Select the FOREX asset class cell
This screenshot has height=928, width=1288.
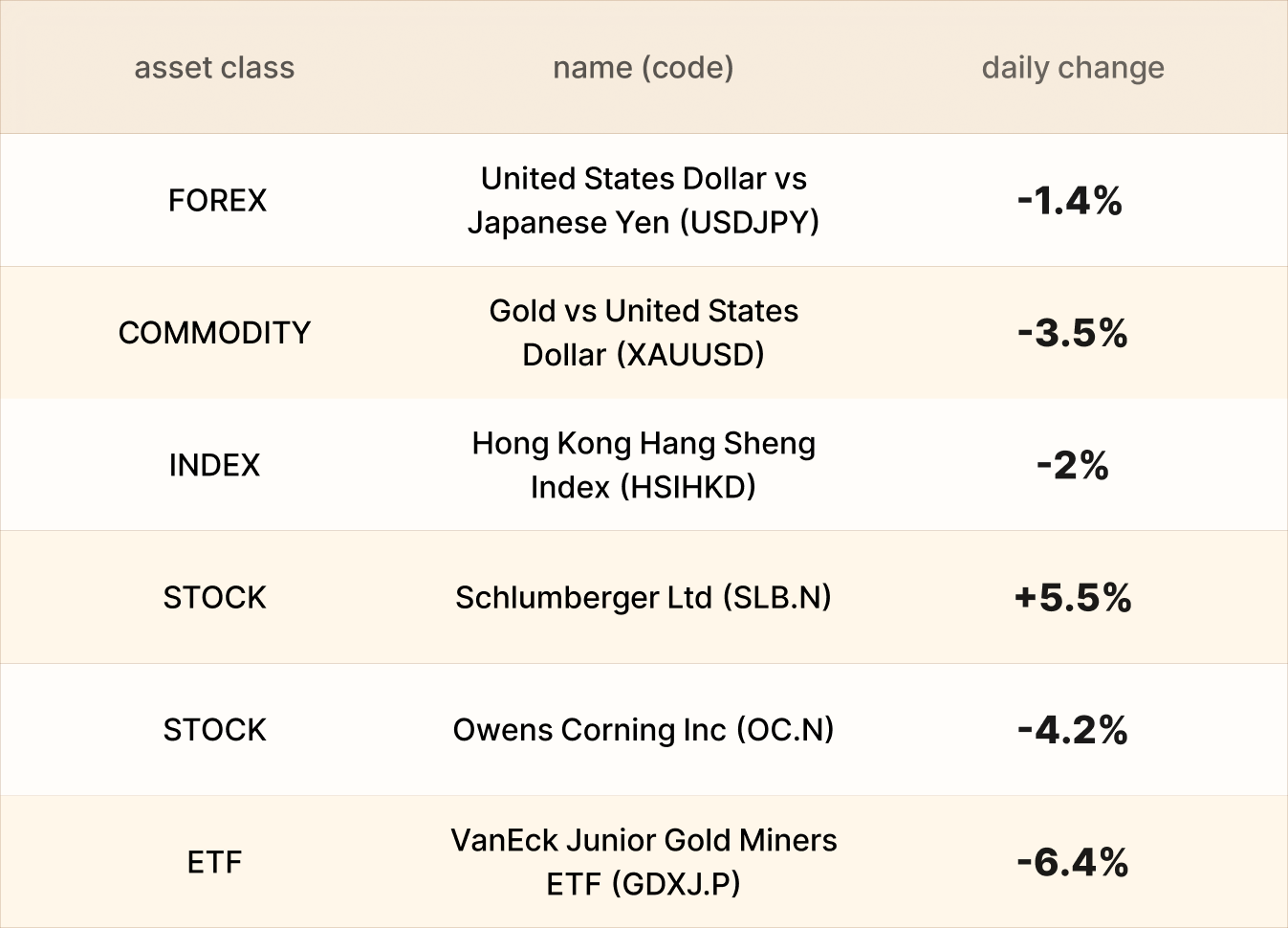coord(217,200)
